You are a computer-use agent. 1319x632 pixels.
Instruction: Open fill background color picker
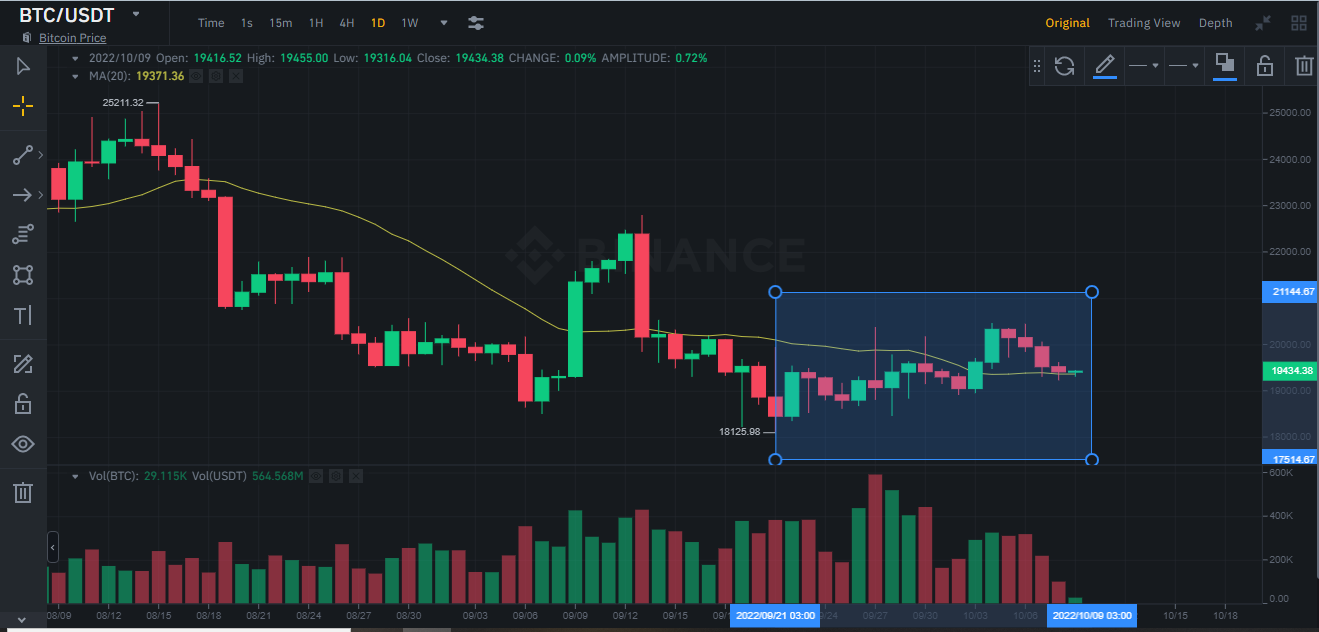coord(1224,66)
